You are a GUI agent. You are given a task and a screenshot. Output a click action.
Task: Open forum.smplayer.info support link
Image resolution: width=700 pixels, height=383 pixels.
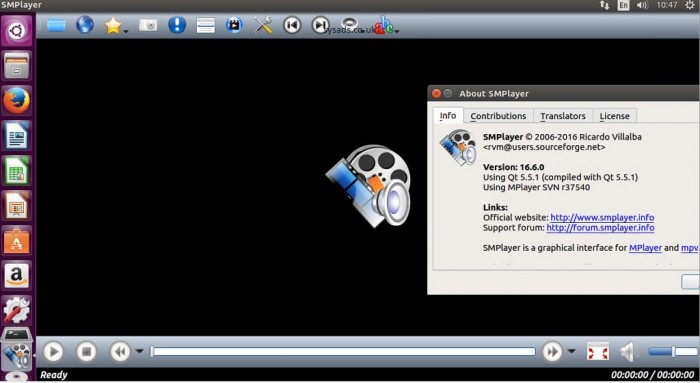[x=600, y=228]
